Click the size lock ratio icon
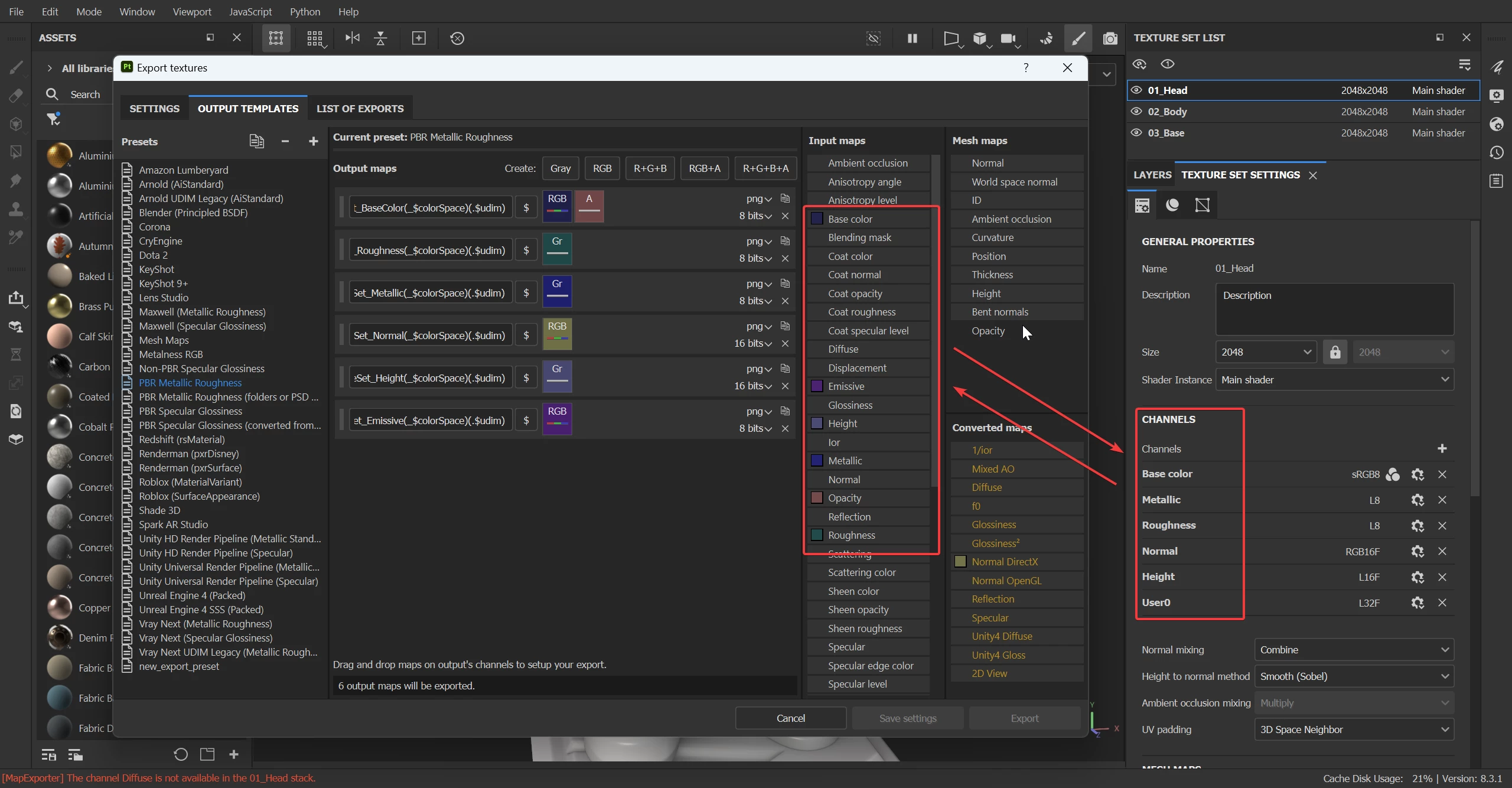This screenshot has width=1512, height=788. [x=1335, y=352]
